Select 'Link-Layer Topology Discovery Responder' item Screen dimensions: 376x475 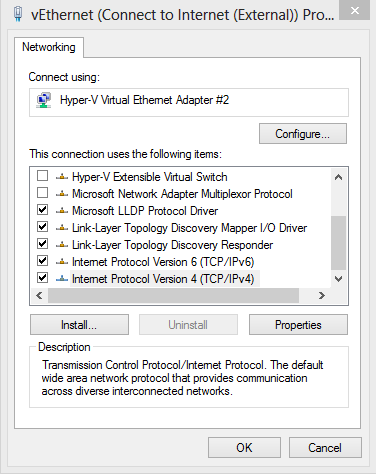point(172,245)
